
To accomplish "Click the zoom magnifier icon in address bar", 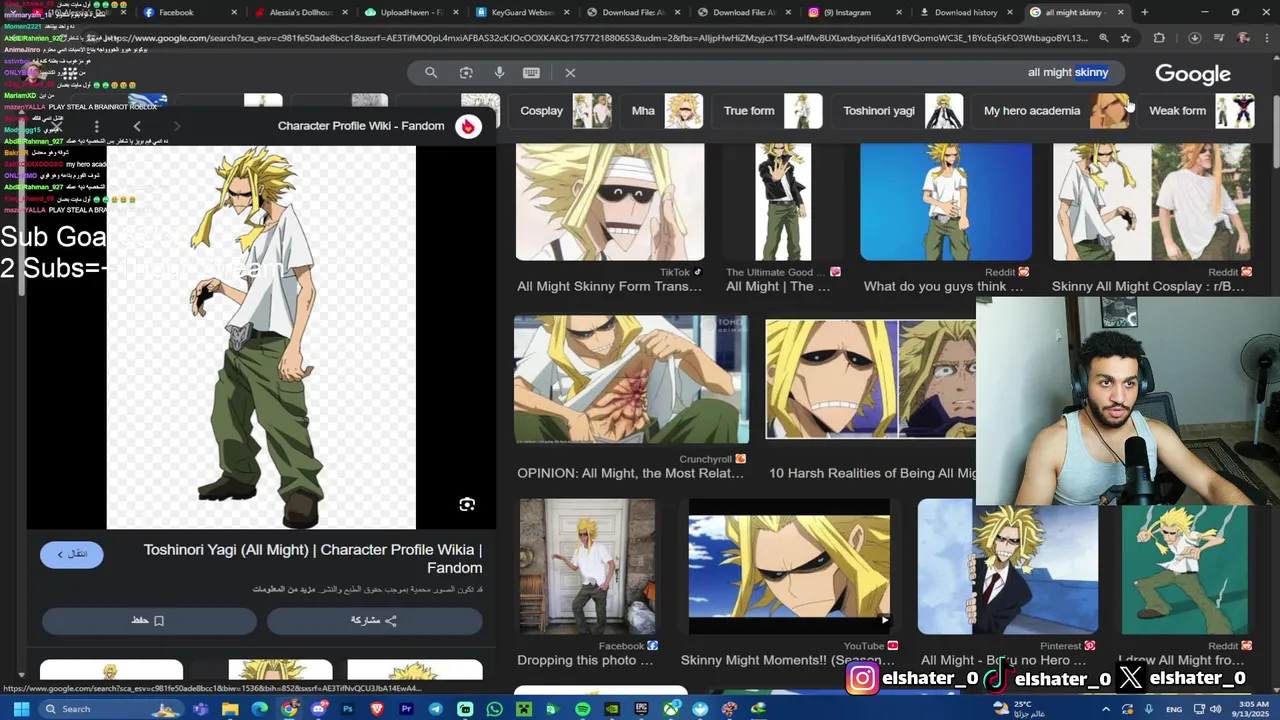I will (1103, 38).
